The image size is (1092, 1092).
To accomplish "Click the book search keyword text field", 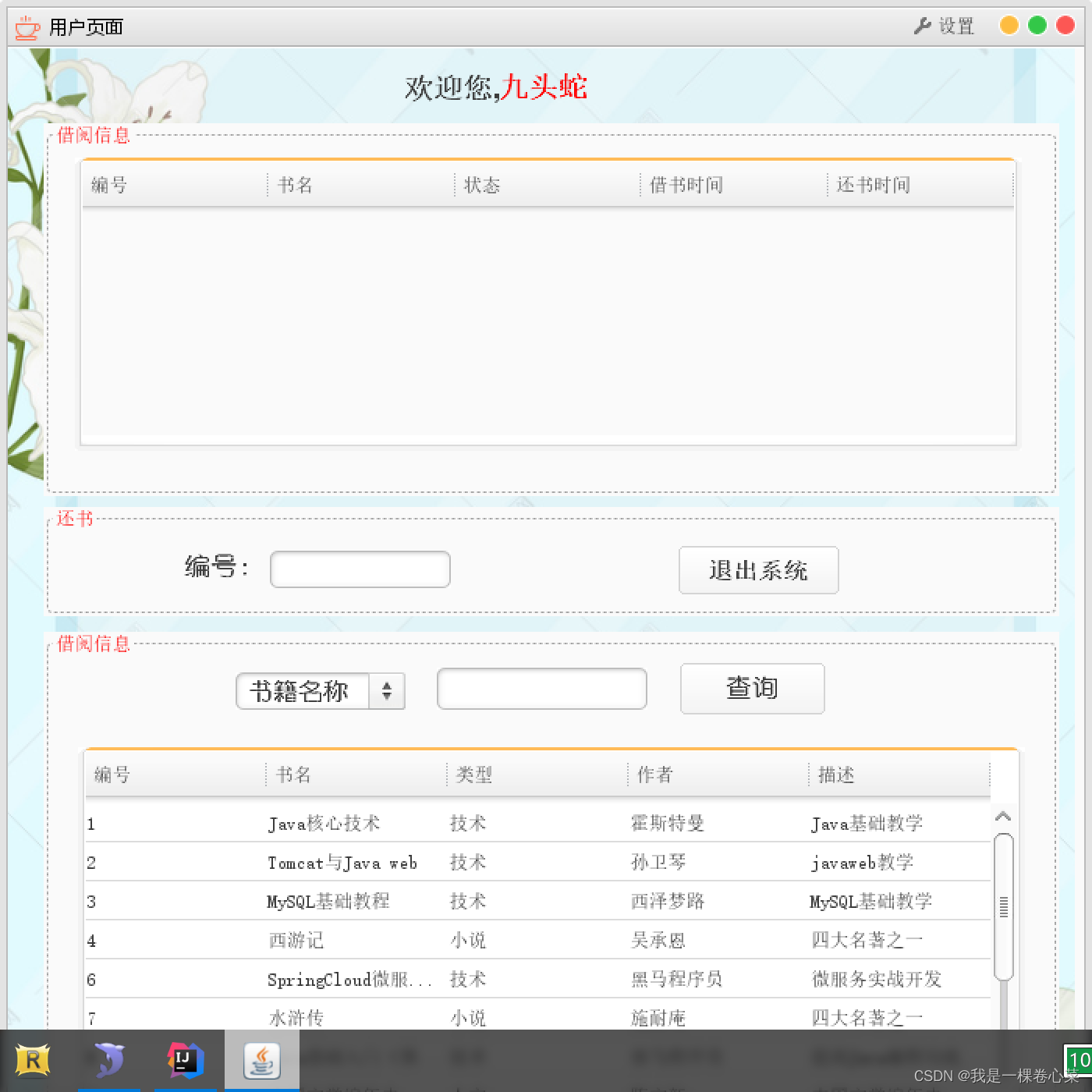I will point(541,689).
